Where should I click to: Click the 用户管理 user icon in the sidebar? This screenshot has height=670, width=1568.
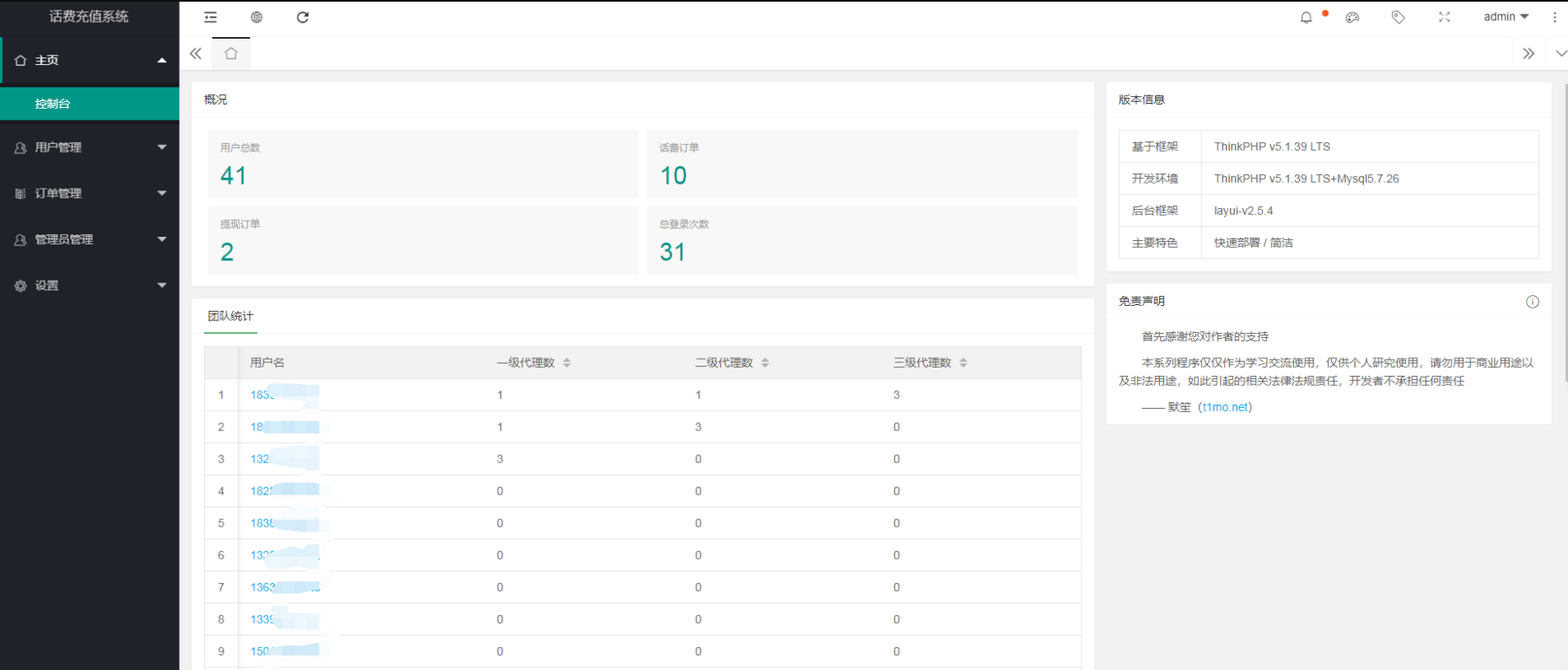(x=20, y=147)
